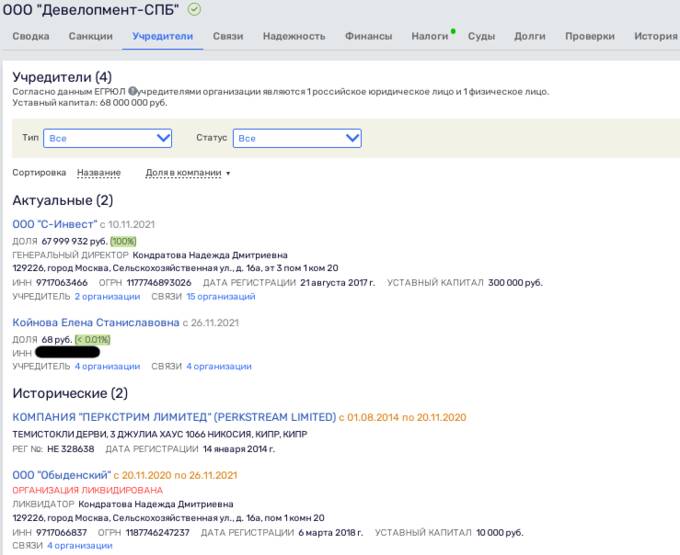The width and height of the screenshot is (680, 555).
Task: Switch to the Санкции tab
Action: point(91,36)
